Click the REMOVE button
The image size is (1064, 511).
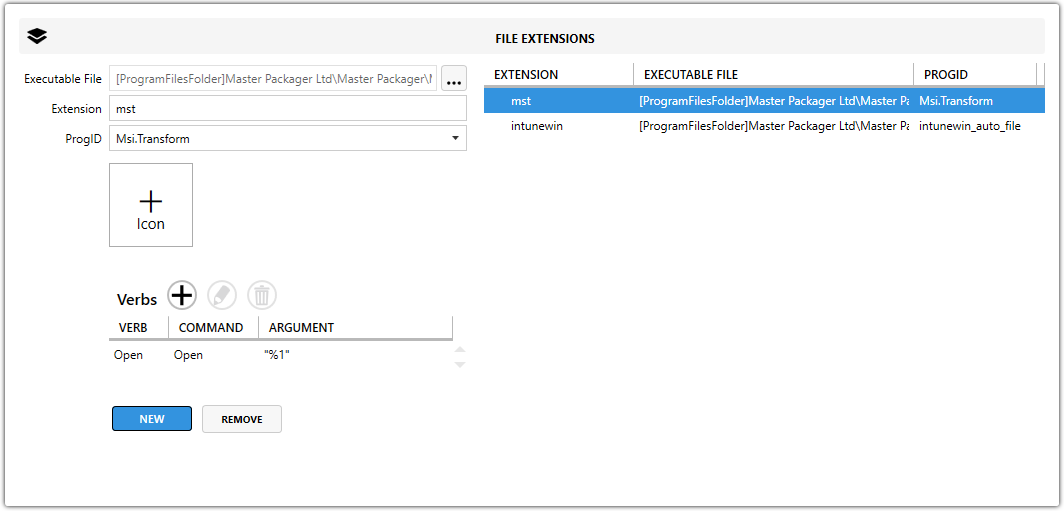pos(242,419)
